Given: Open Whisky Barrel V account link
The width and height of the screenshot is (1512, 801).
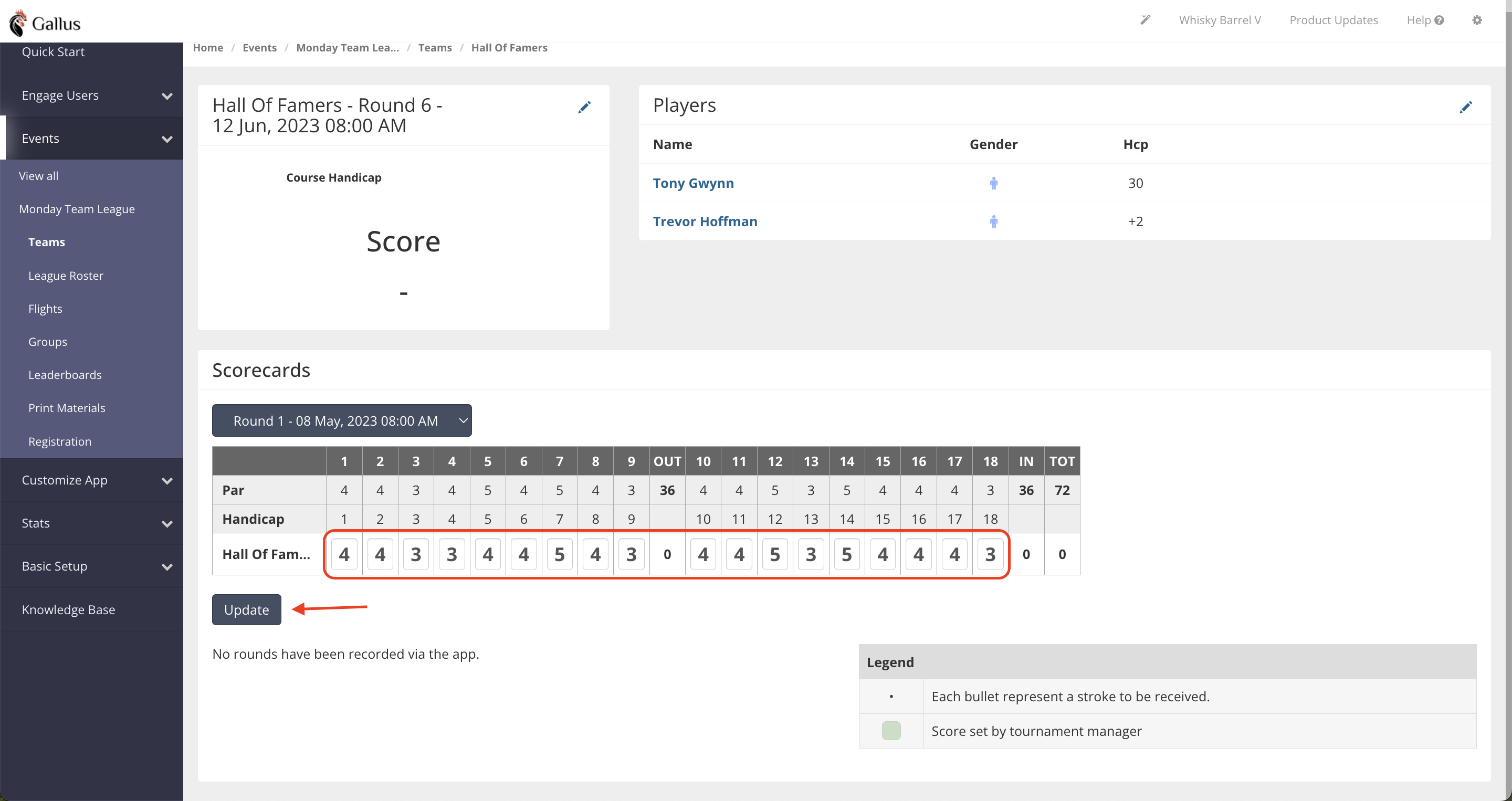Looking at the screenshot, I should coord(1220,20).
